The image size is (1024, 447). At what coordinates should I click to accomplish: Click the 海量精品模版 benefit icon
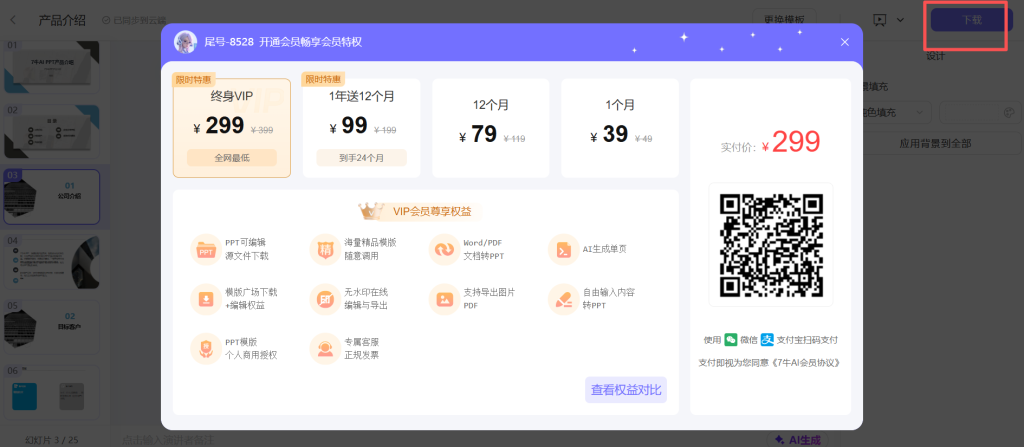[325, 249]
